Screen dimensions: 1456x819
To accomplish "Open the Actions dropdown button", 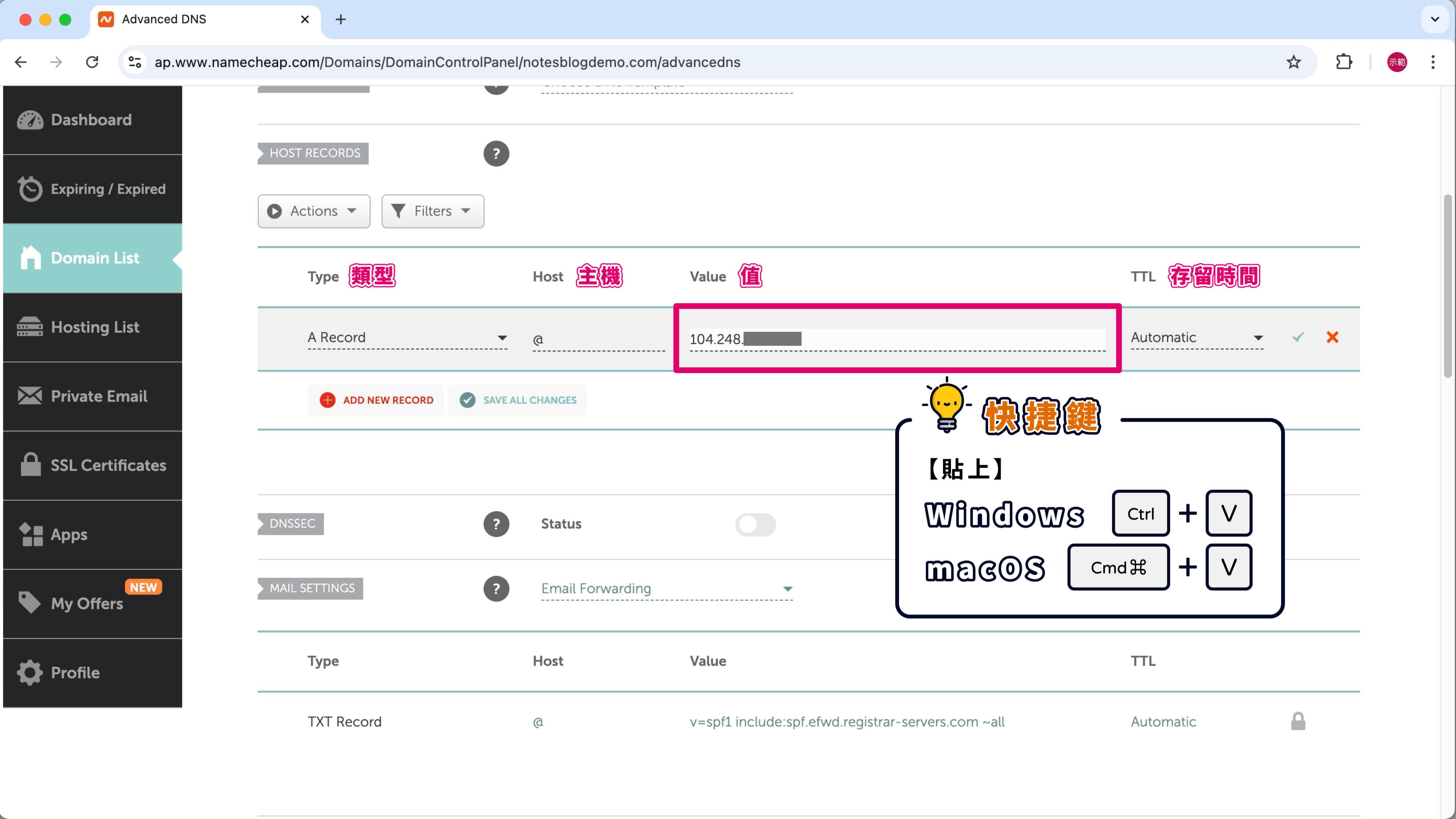I will point(314,211).
